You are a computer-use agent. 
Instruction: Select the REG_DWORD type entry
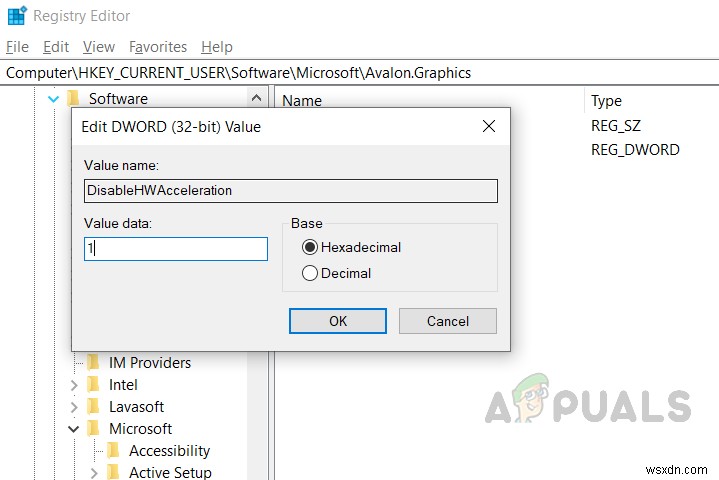(635, 149)
